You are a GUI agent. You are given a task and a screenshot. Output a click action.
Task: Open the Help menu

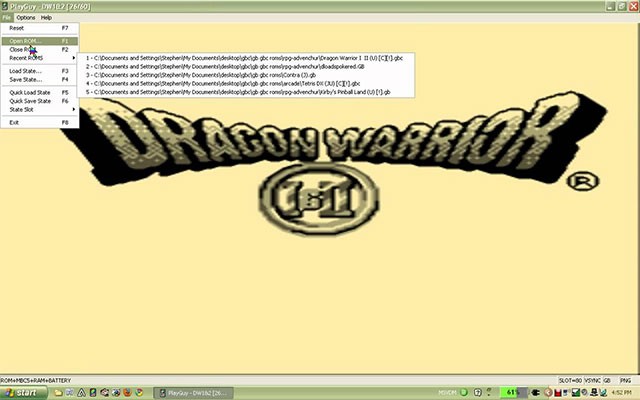[x=46, y=18]
